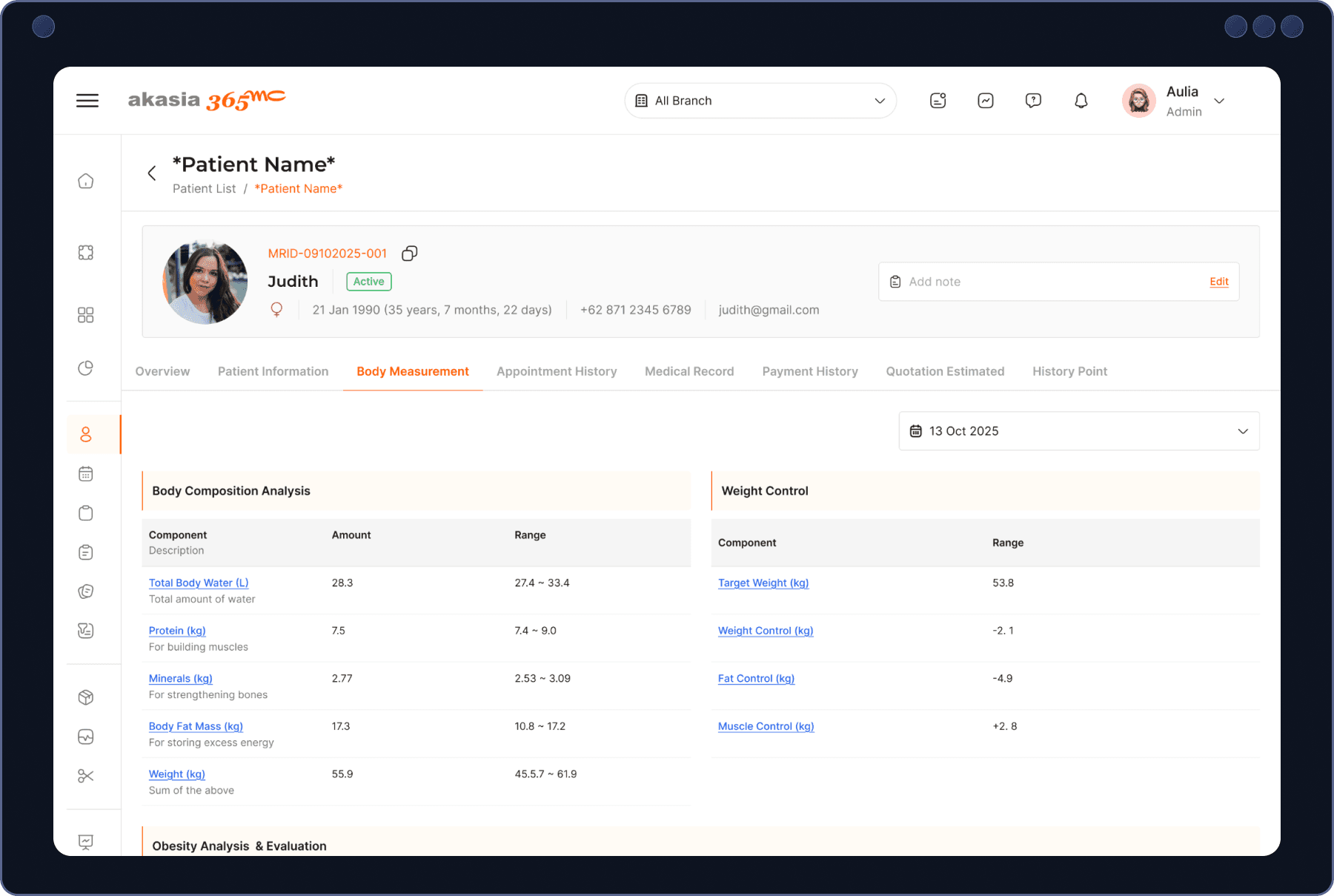Screen dimensions: 1334x896
Task: Open the calendar icon in sidebar
Action: pyautogui.click(x=86, y=474)
